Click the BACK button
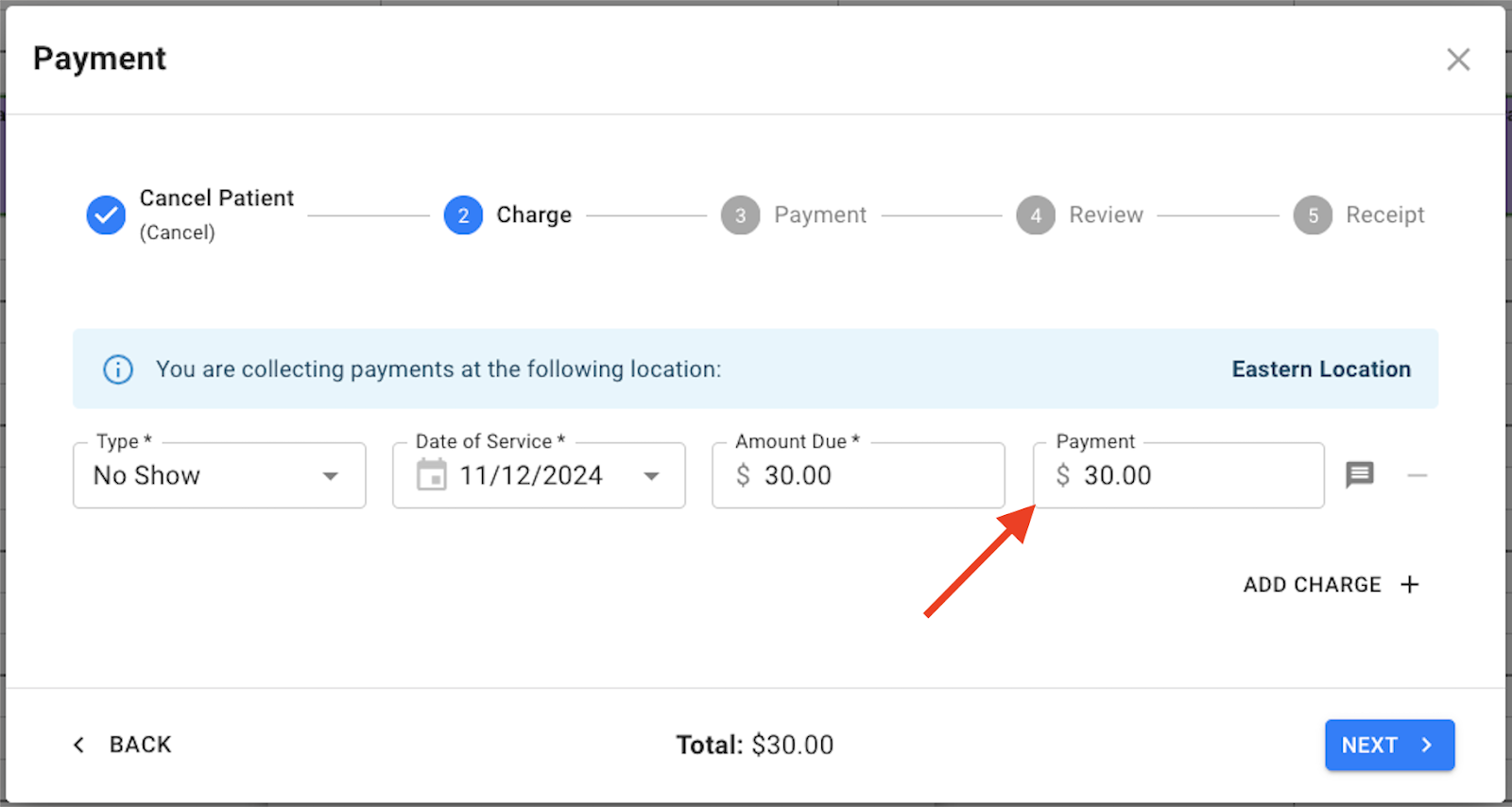Screen dimensions: 1512x807 click(140, 745)
